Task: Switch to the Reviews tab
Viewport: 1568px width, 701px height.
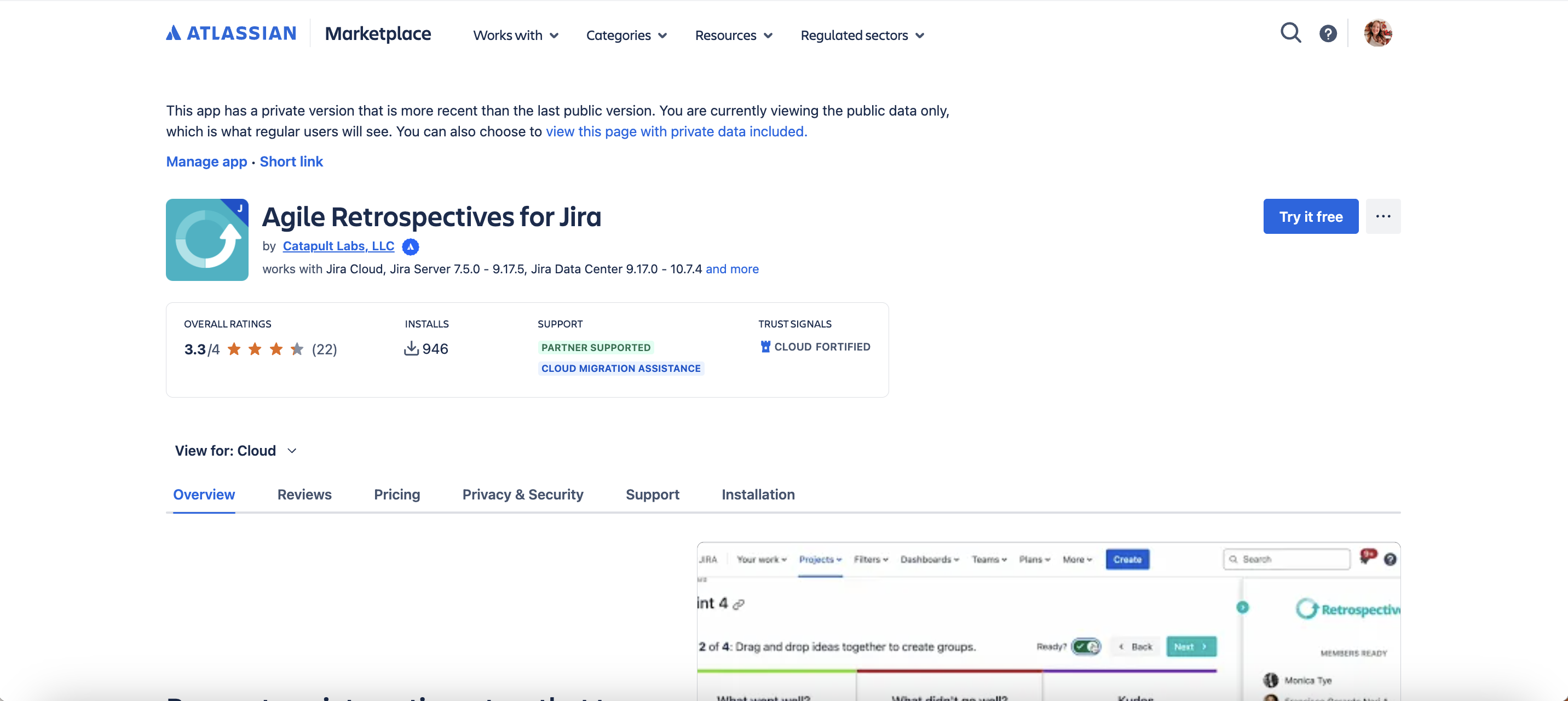Action: [304, 495]
